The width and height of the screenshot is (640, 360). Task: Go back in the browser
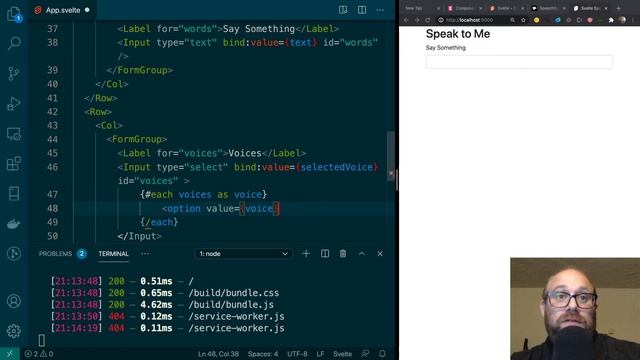tap(406, 20)
